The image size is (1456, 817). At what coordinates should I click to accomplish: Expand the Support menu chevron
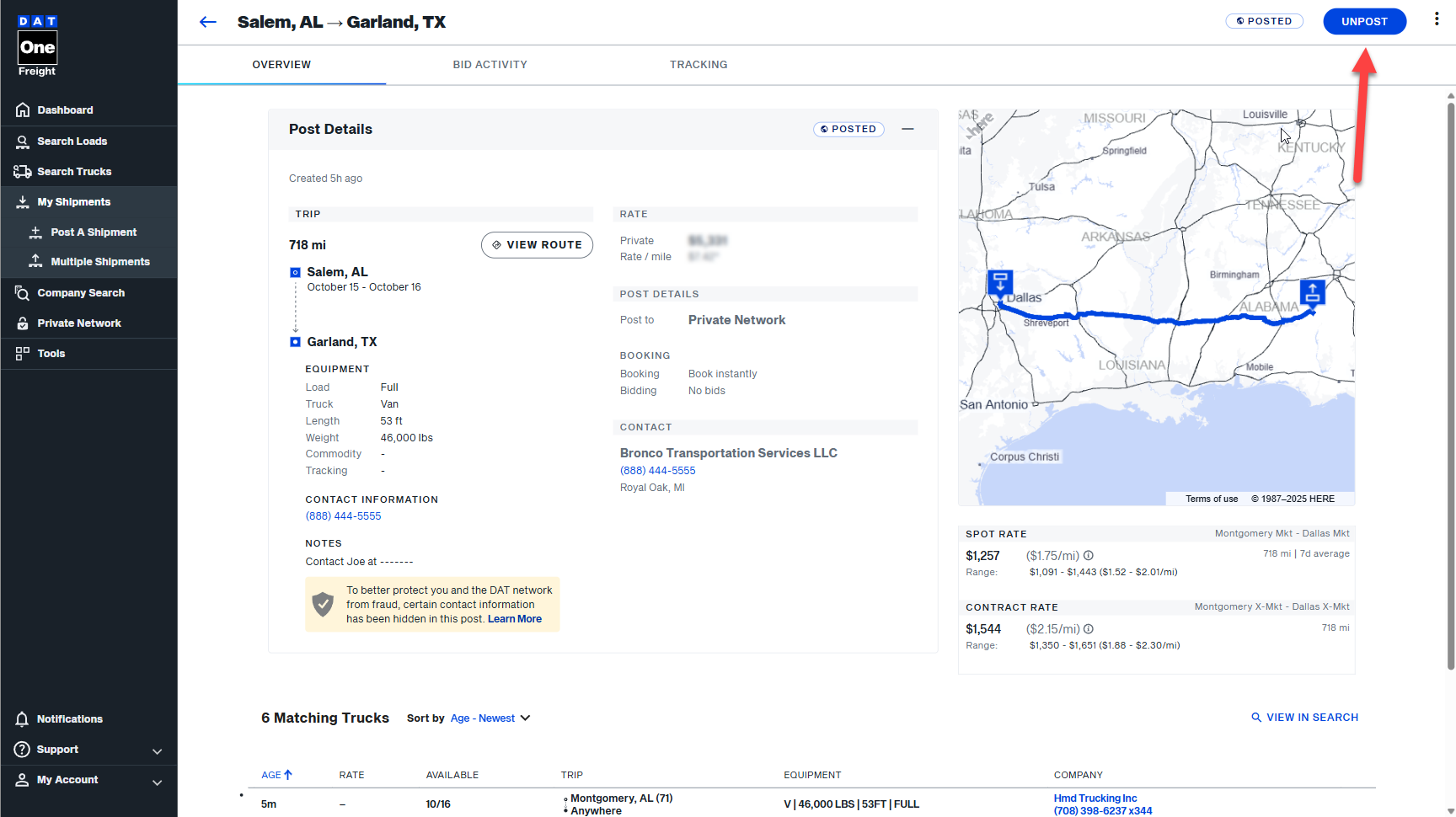coord(157,750)
